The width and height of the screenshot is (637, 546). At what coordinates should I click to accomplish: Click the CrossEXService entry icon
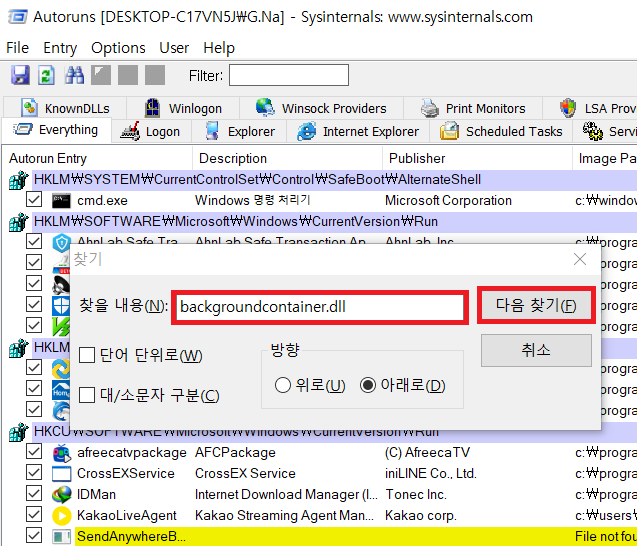(x=62, y=474)
